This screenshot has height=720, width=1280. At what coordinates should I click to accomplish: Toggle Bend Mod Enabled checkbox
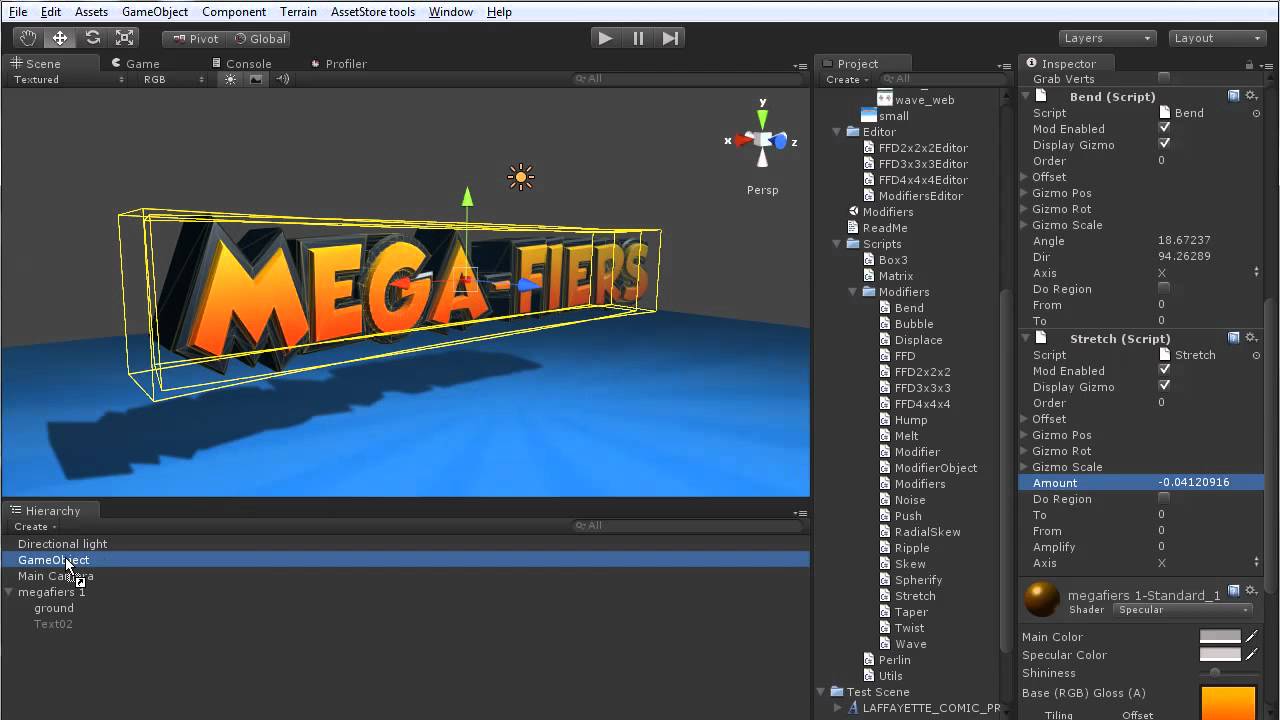pos(1164,129)
